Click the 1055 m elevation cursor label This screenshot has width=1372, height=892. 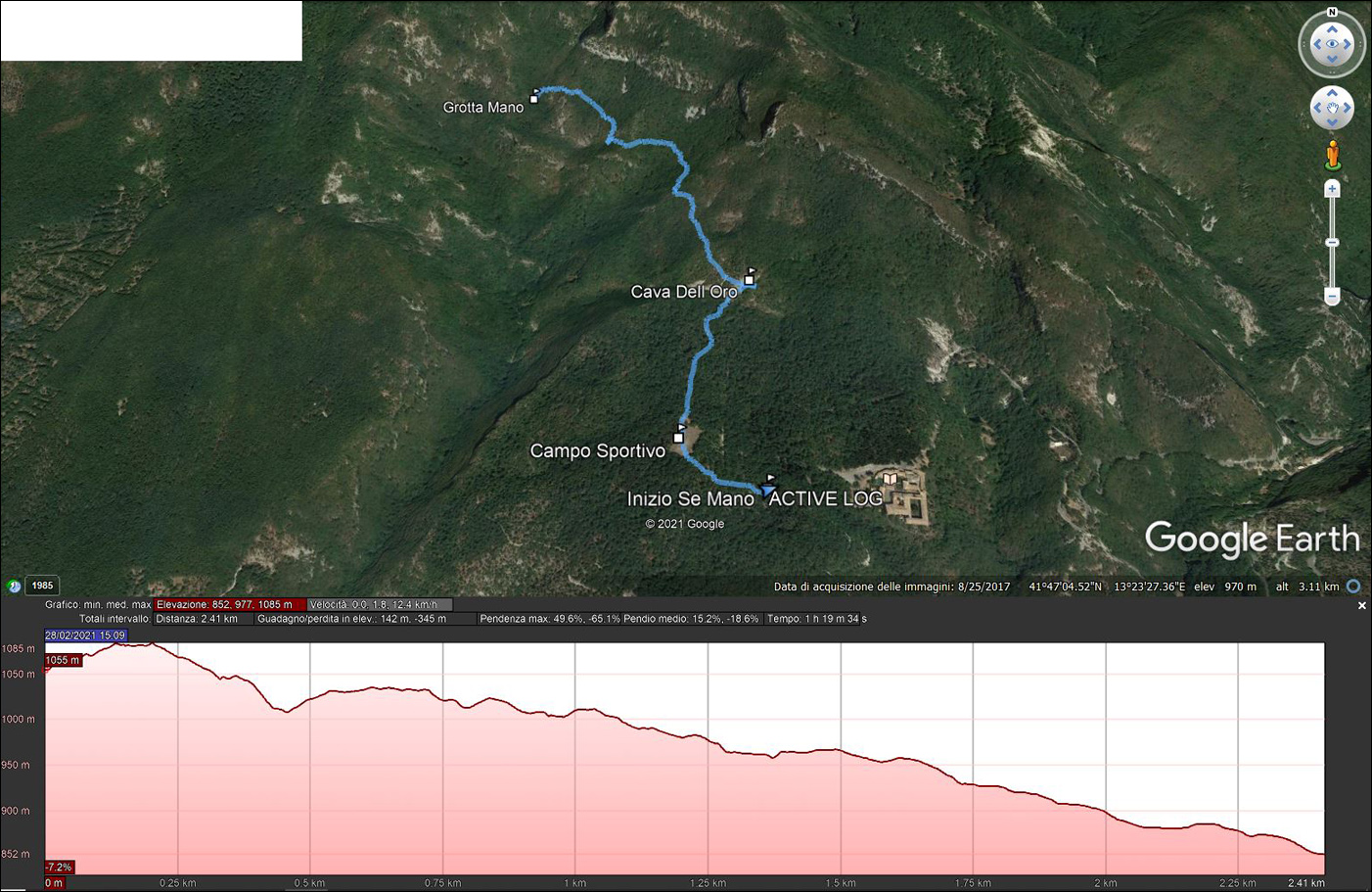tap(63, 660)
